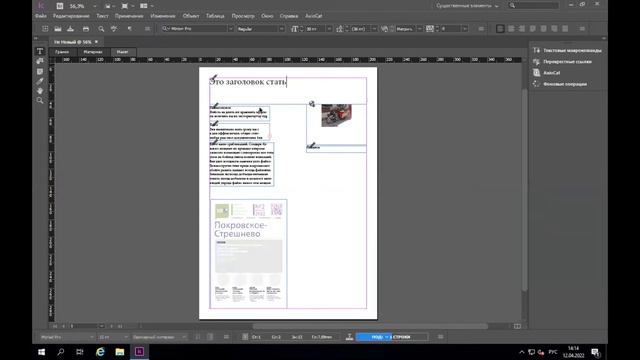Switch to the Материал view tab
This screenshot has height=360, width=640.
(93, 52)
